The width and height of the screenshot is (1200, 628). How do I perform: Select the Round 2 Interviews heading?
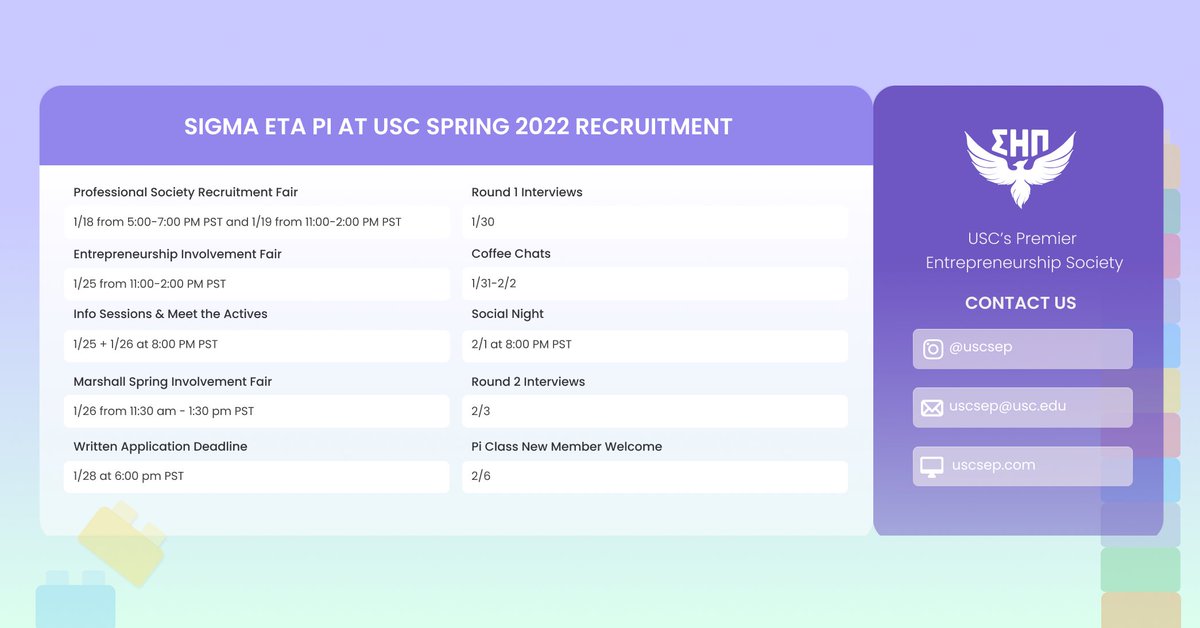528,382
